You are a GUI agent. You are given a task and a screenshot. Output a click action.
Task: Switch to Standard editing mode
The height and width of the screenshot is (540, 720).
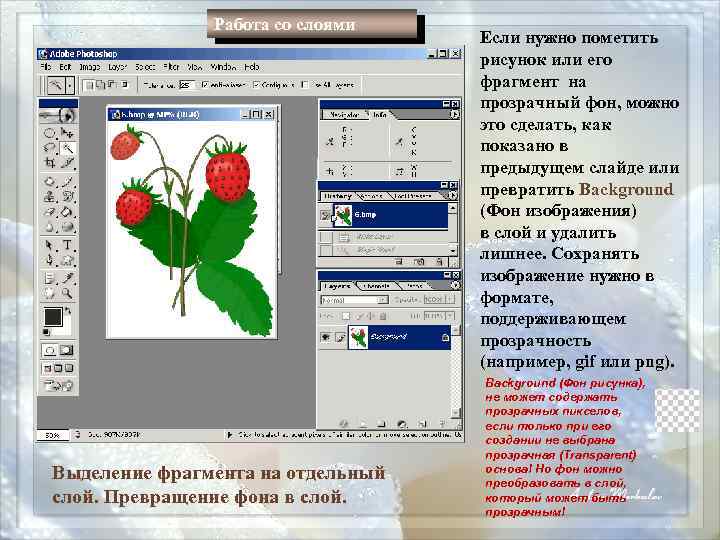click(50, 350)
